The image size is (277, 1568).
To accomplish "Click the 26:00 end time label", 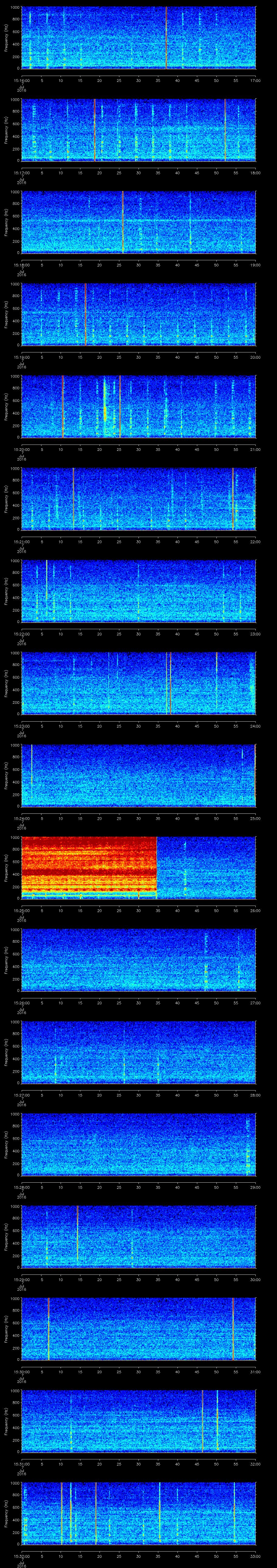I will point(256,910).
